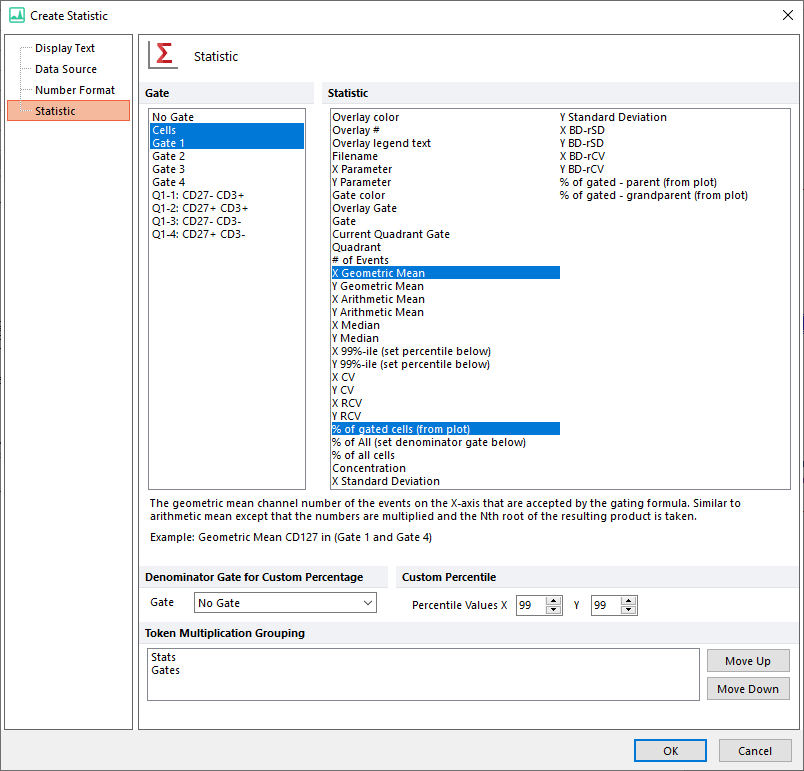Select Gate 2 in the list
The height and width of the screenshot is (771, 804).
coord(227,156)
